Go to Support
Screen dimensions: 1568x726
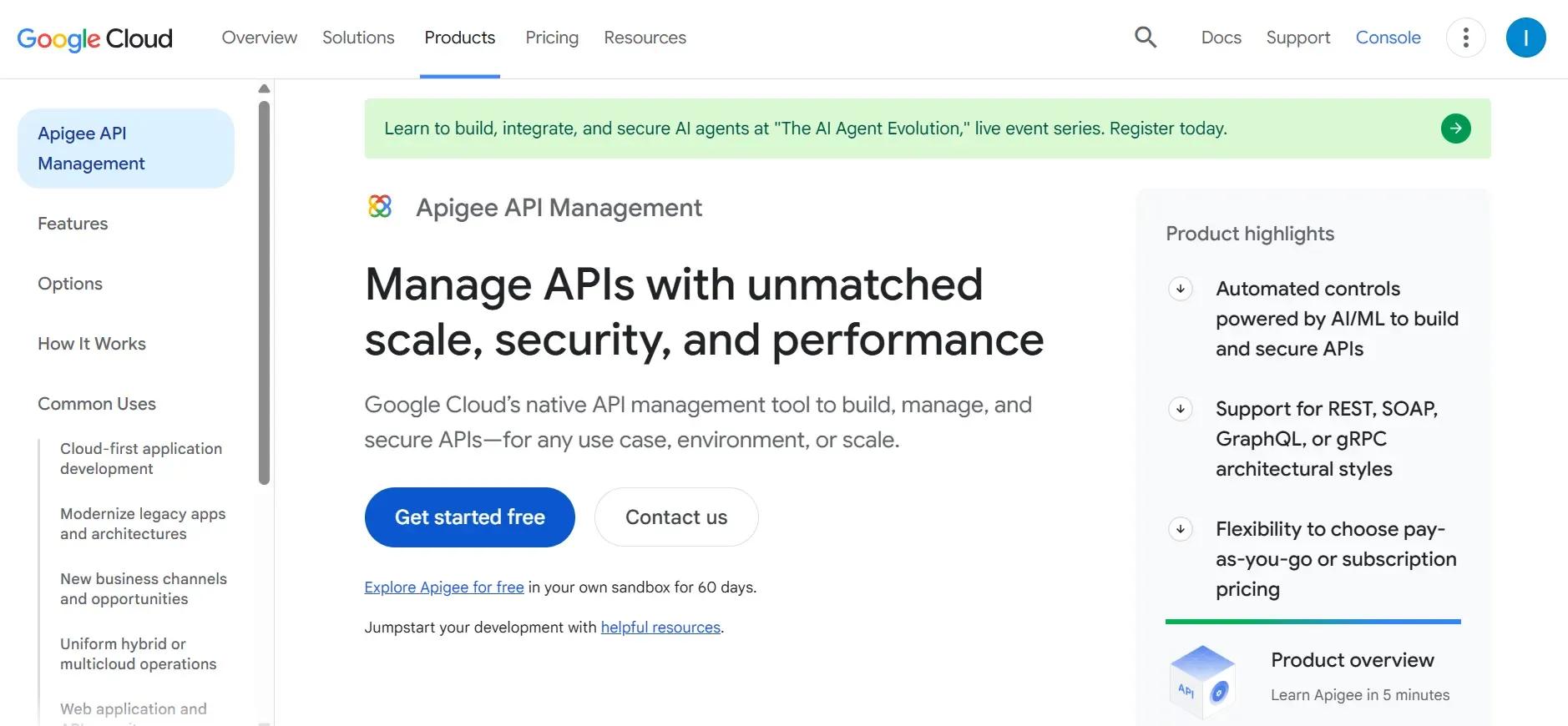click(x=1297, y=38)
